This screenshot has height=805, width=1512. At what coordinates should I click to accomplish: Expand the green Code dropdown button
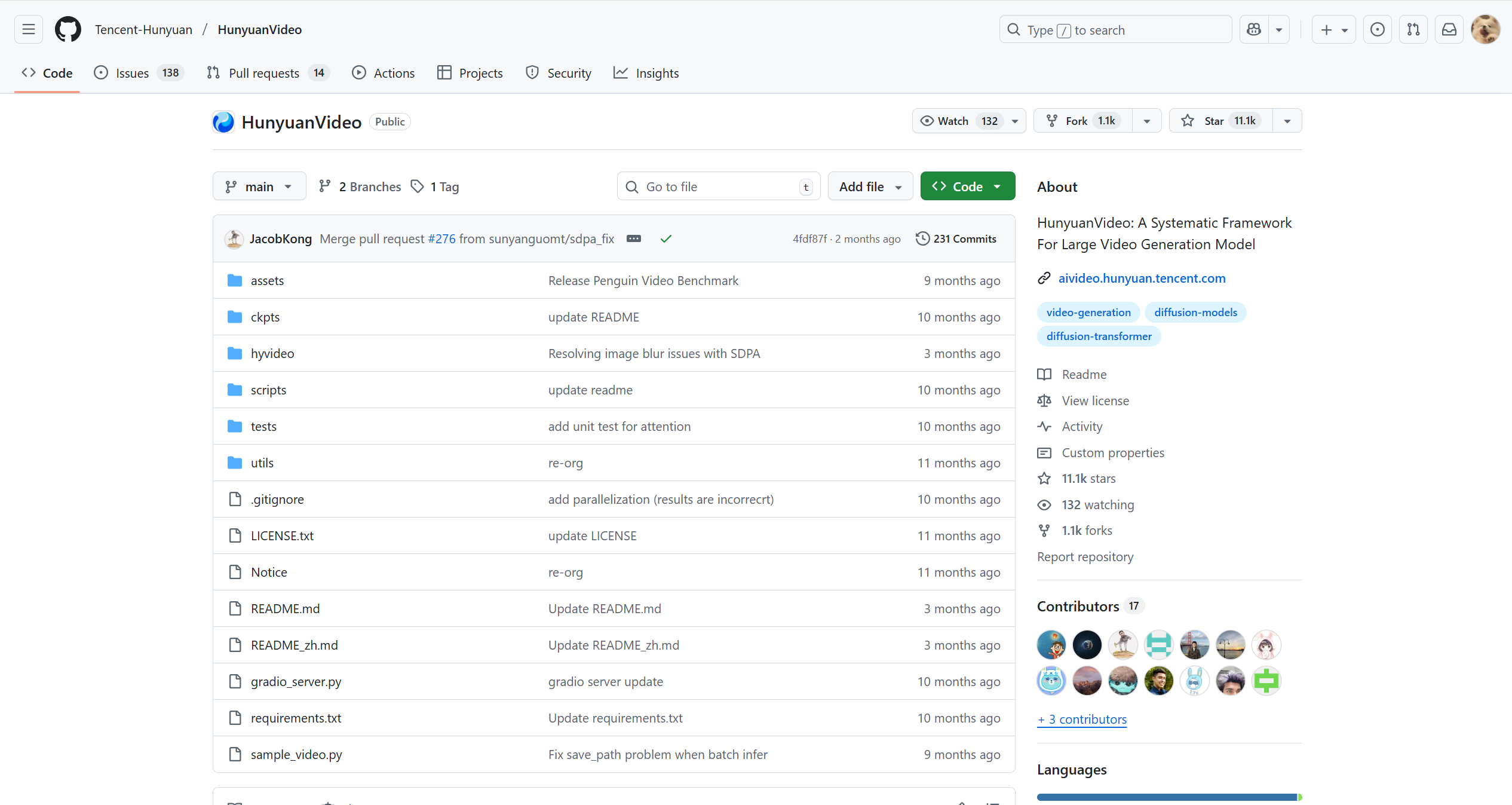967,186
